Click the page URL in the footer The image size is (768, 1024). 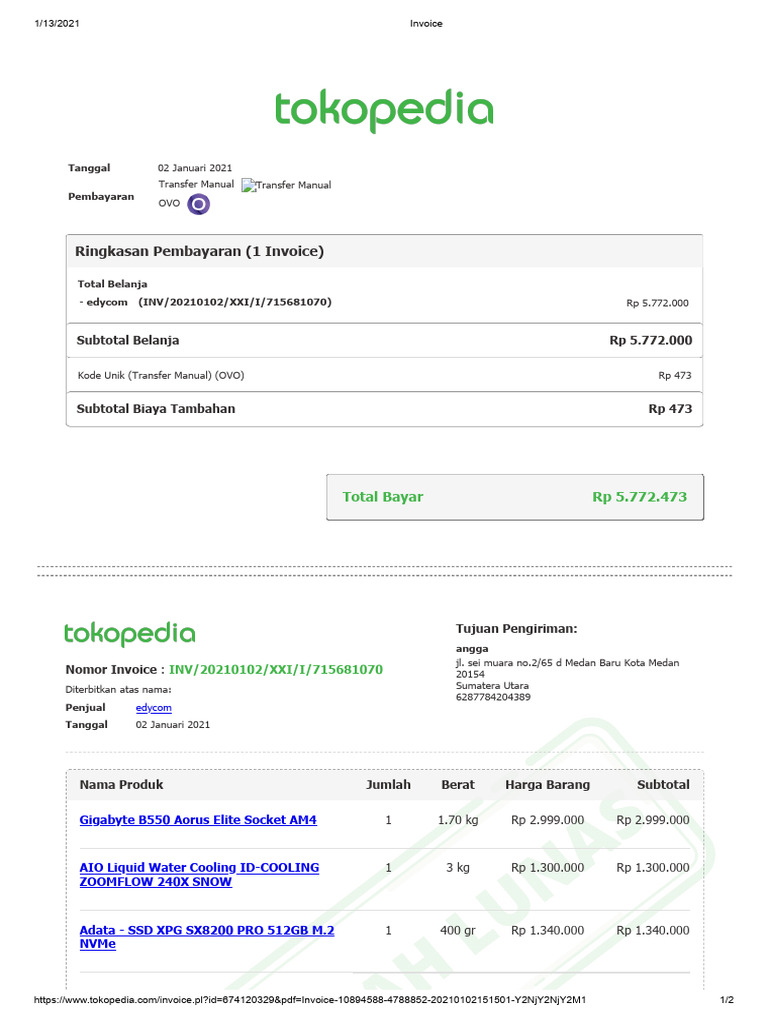(x=310, y=999)
